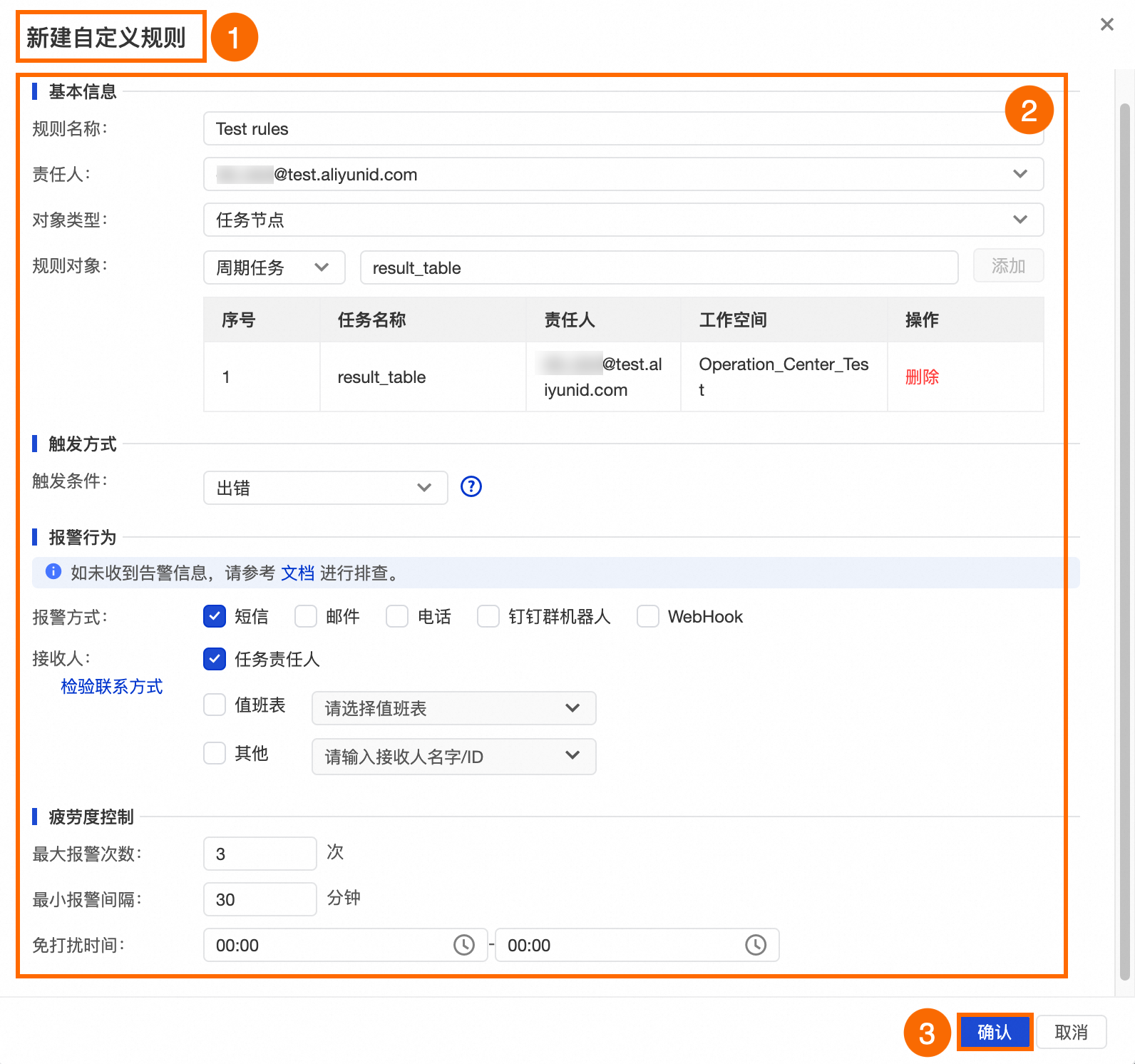Image resolution: width=1135 pixels, height=1064 pixels.
Task: Check the 值班表 recipient option
Action: coord(215,705)
